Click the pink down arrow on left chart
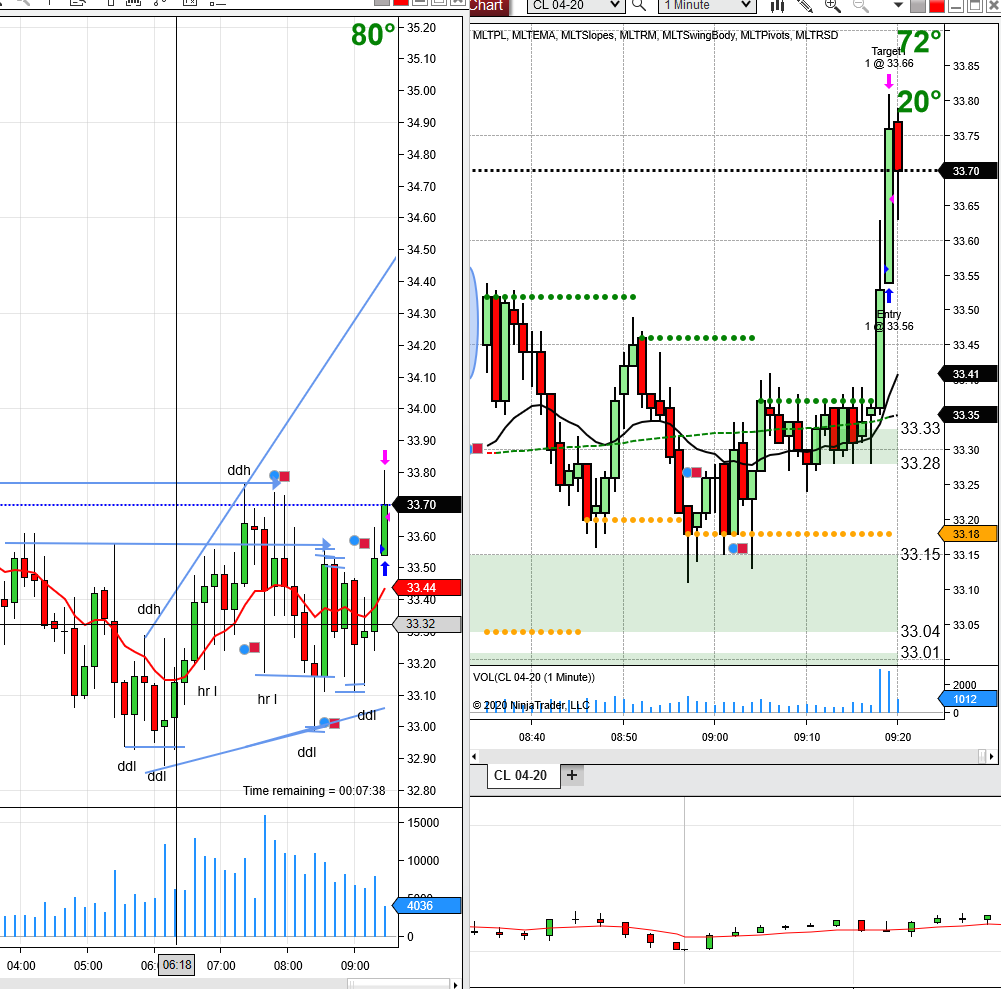This screenshot has width=1001, height=989. tap(384, 457)
